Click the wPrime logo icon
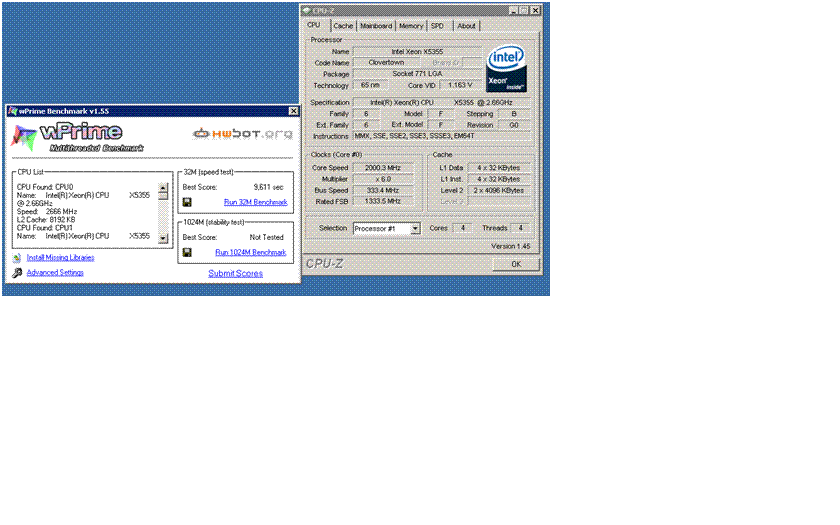The height and width of the screenshot is (525, 840). click(x=24, y=137)
